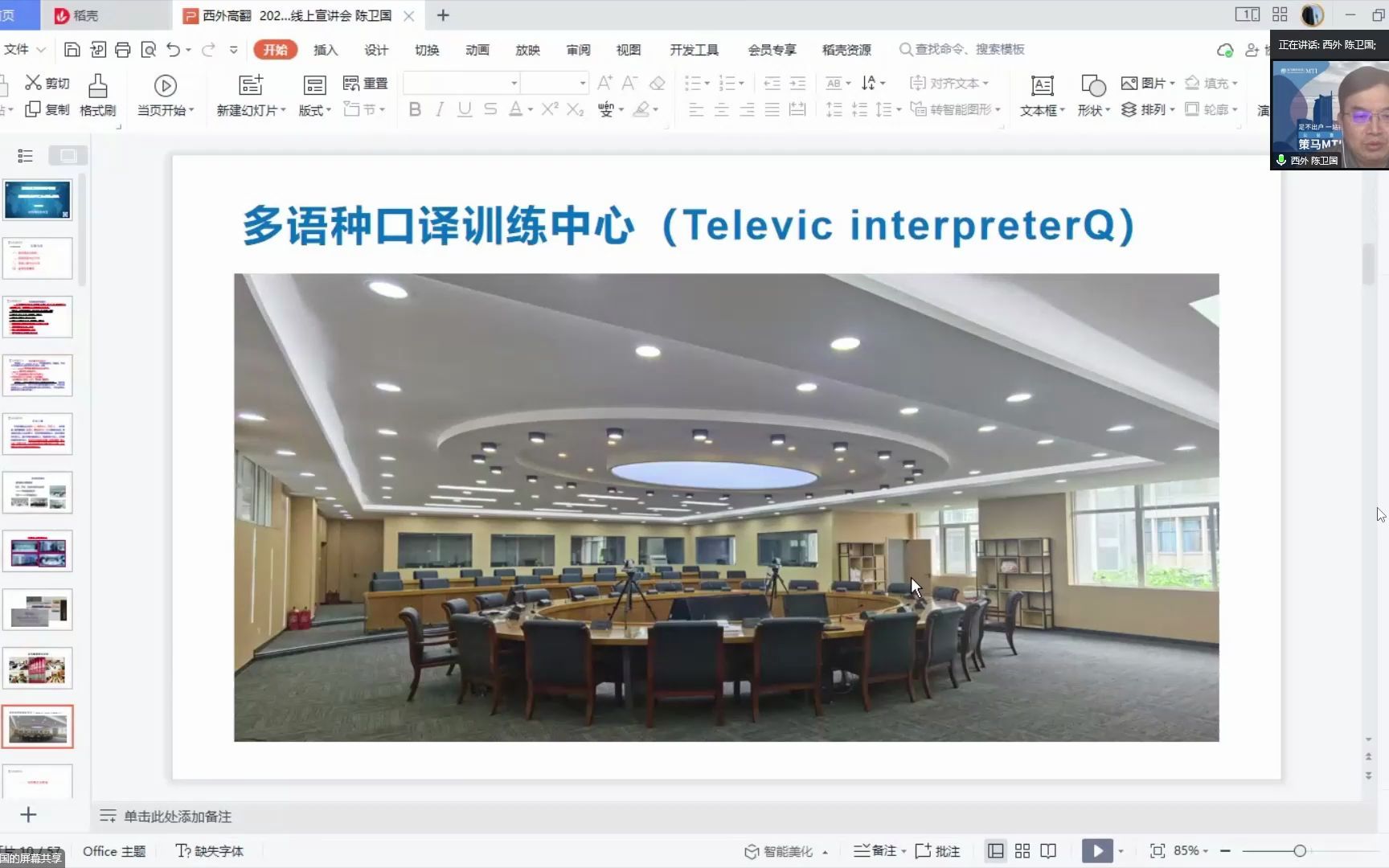Select the 格式刷 format painter
The width and height of the screenshot is (1389, 868).
tap(98, 96)
